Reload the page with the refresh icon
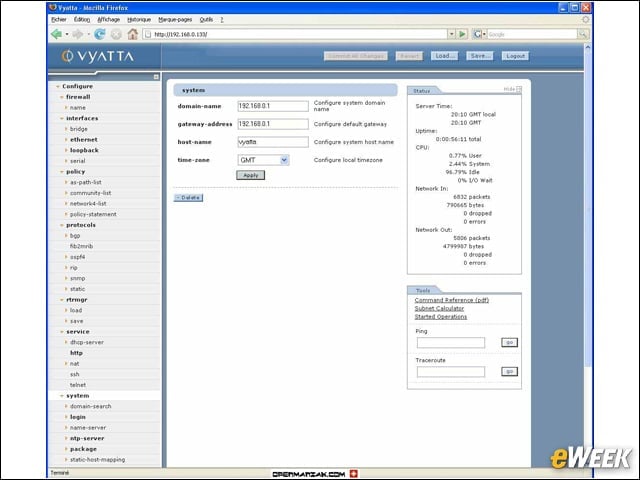This screenshot has width=640, height=480. click(x=100, y=34)
